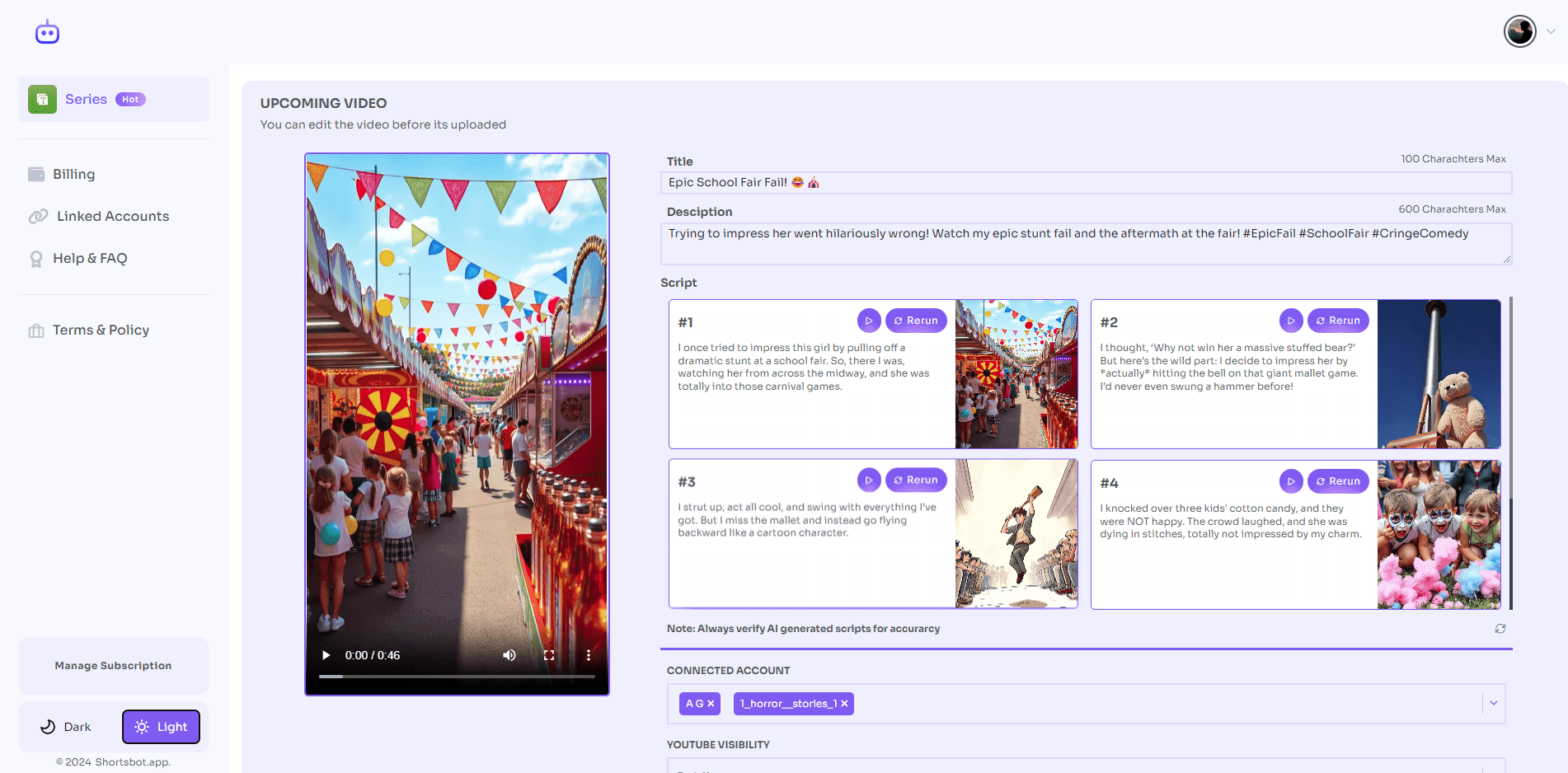Switch to Dark theme
This screenshot has height=773, width=1568.
[66, 727]
